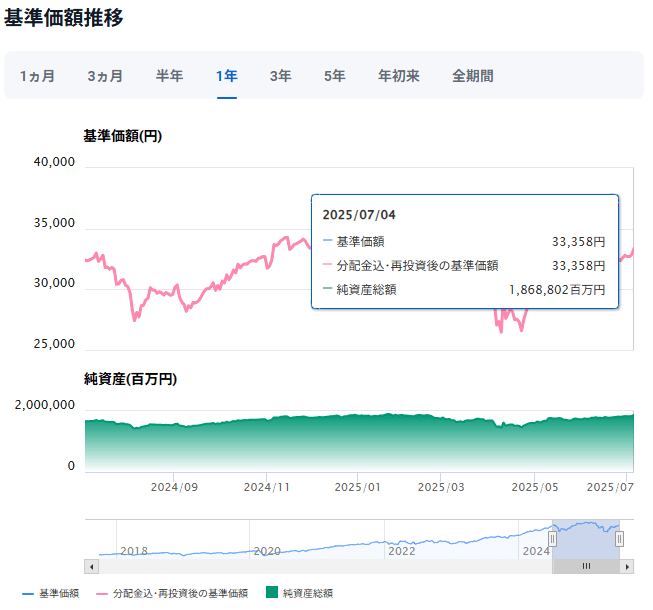Select the 1ヵ月 period tab
This screenshot has width=653, height=610.
coord(37,76)
